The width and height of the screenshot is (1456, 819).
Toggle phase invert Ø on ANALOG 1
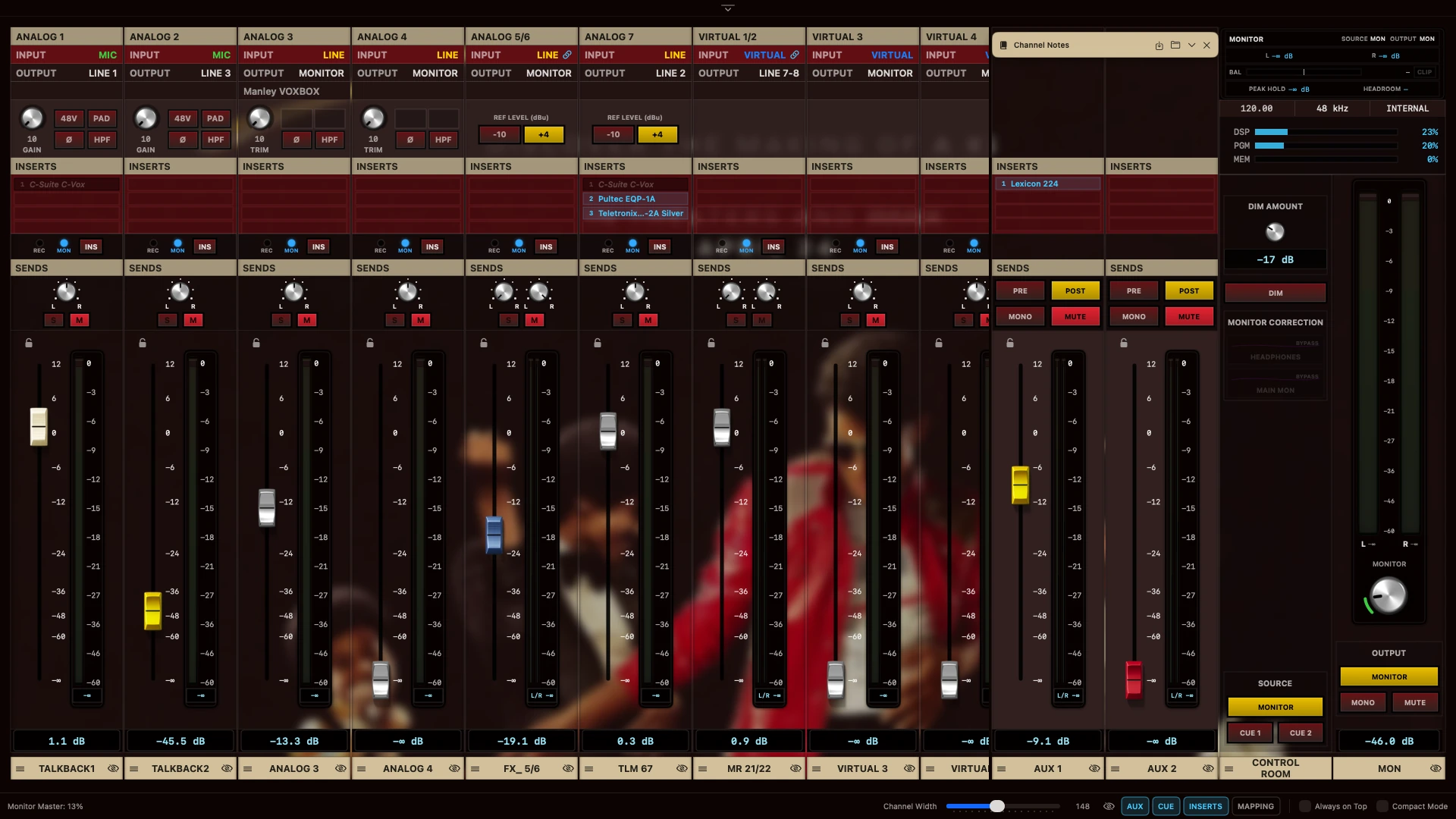coord(69,140)
